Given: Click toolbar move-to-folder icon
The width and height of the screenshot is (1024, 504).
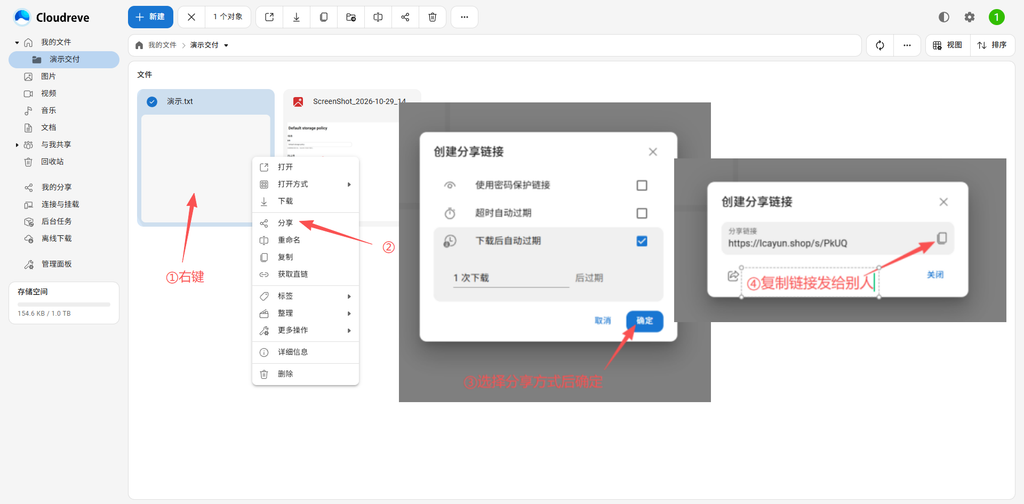Looking at the screenshot, I should pos(351,17).
